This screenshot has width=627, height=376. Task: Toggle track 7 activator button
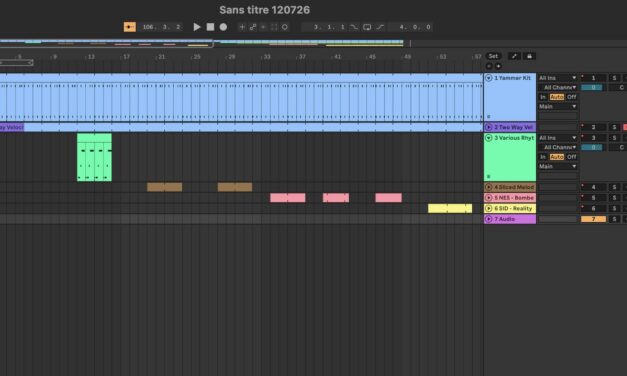point(593,219)
